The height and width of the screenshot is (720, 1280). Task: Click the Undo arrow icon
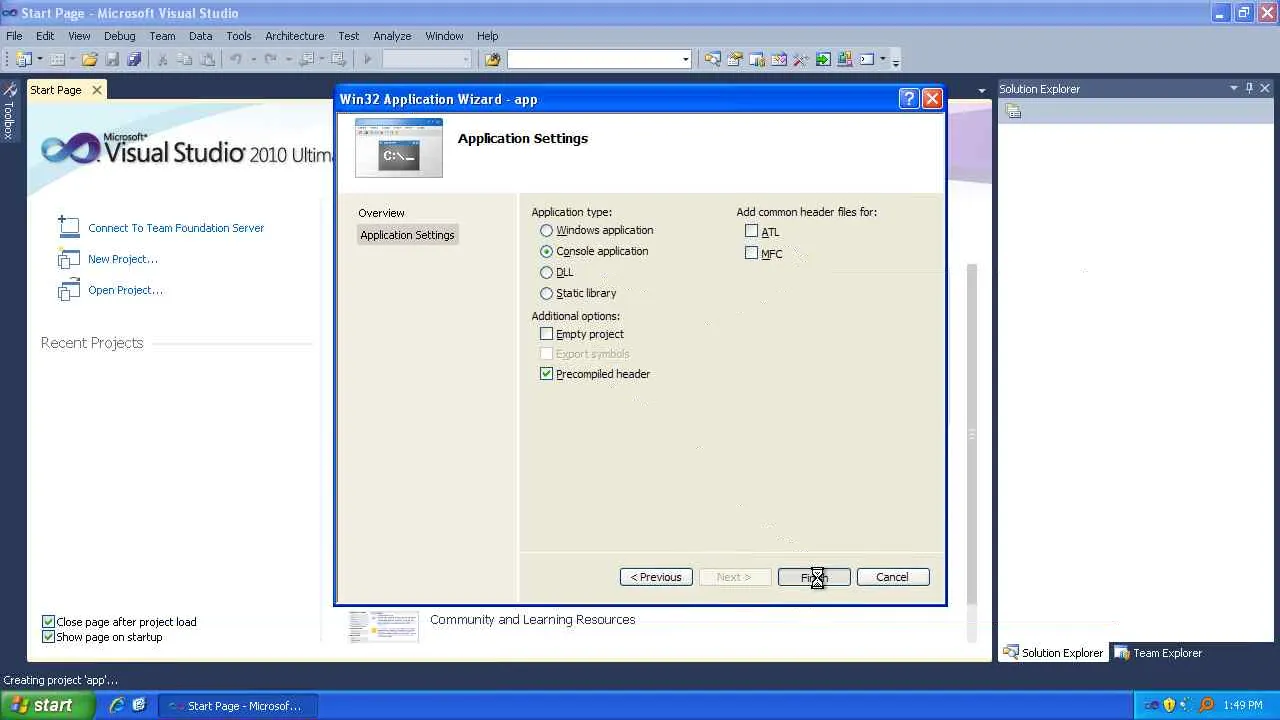coord(236,59)
